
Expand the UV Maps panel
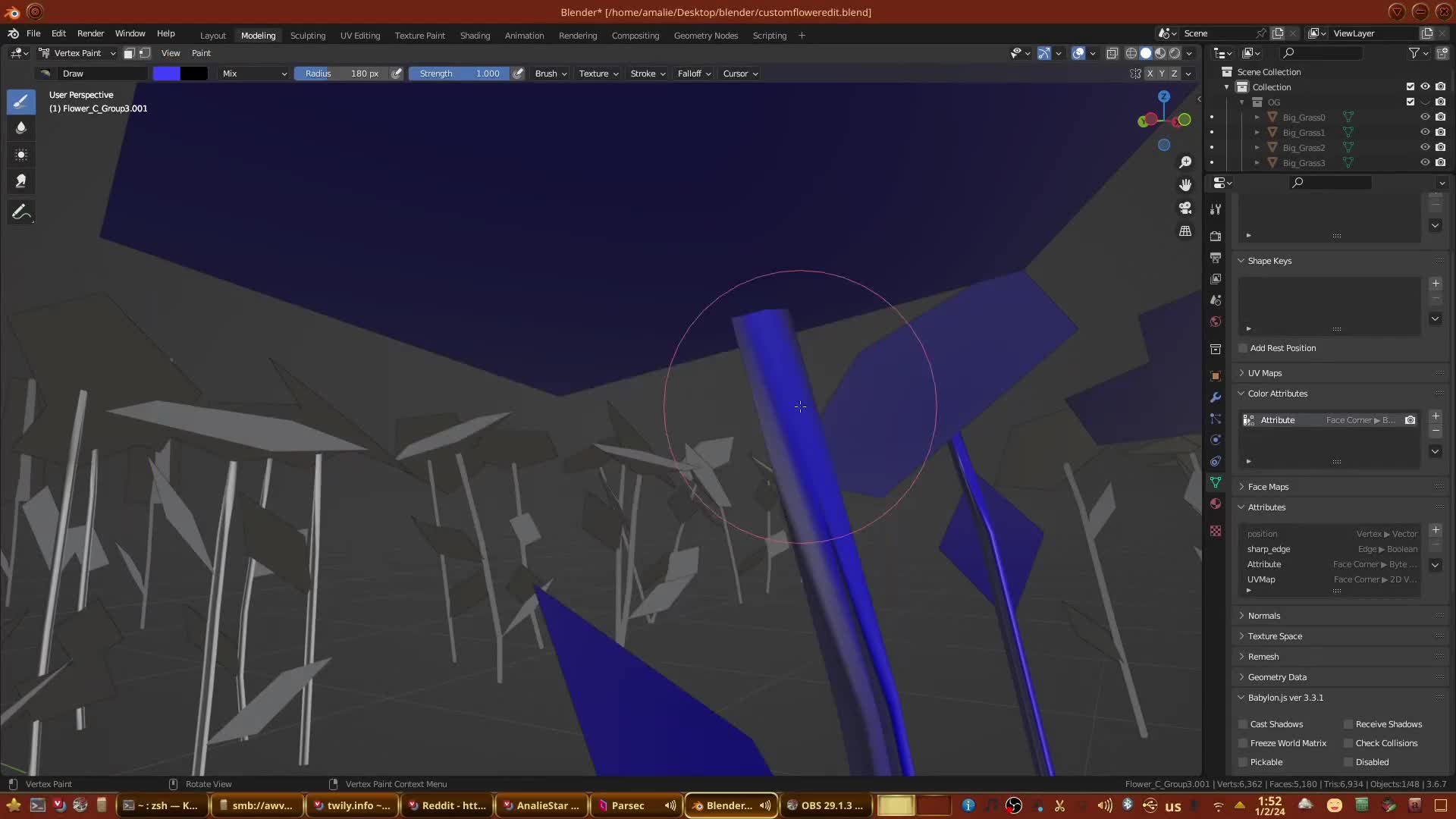[1265, 373]
